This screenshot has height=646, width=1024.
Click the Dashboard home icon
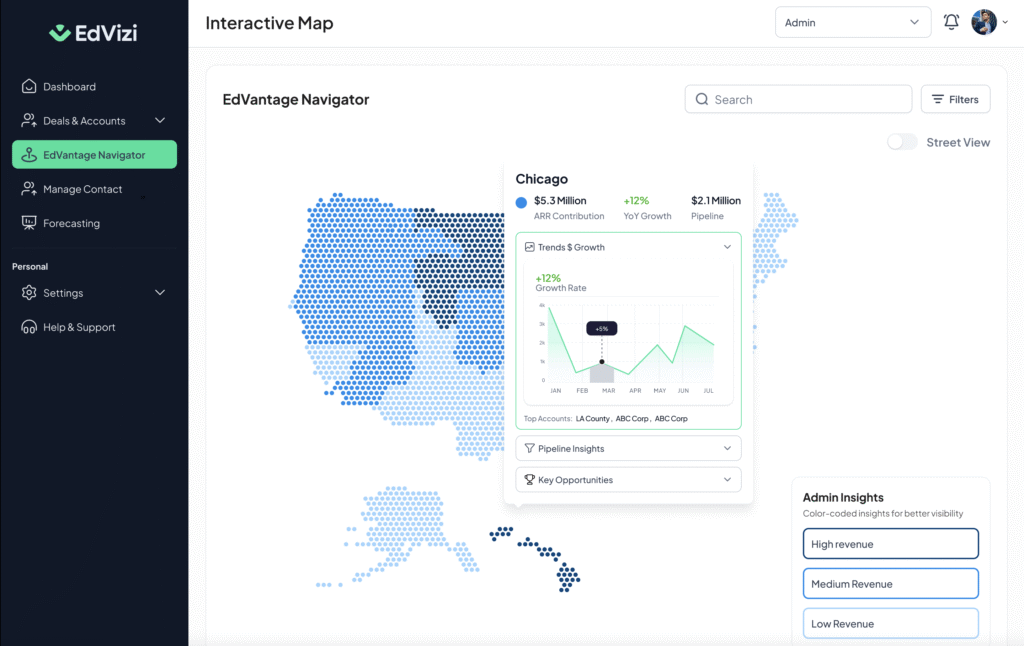[28, 87]
